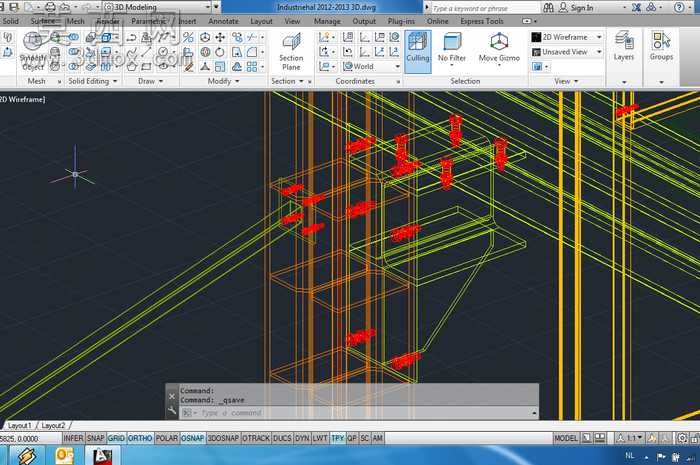Screen dimensions: 700x465
Task: Select the Rotate tool in Modify panel
Action: [x=220, y=52]
